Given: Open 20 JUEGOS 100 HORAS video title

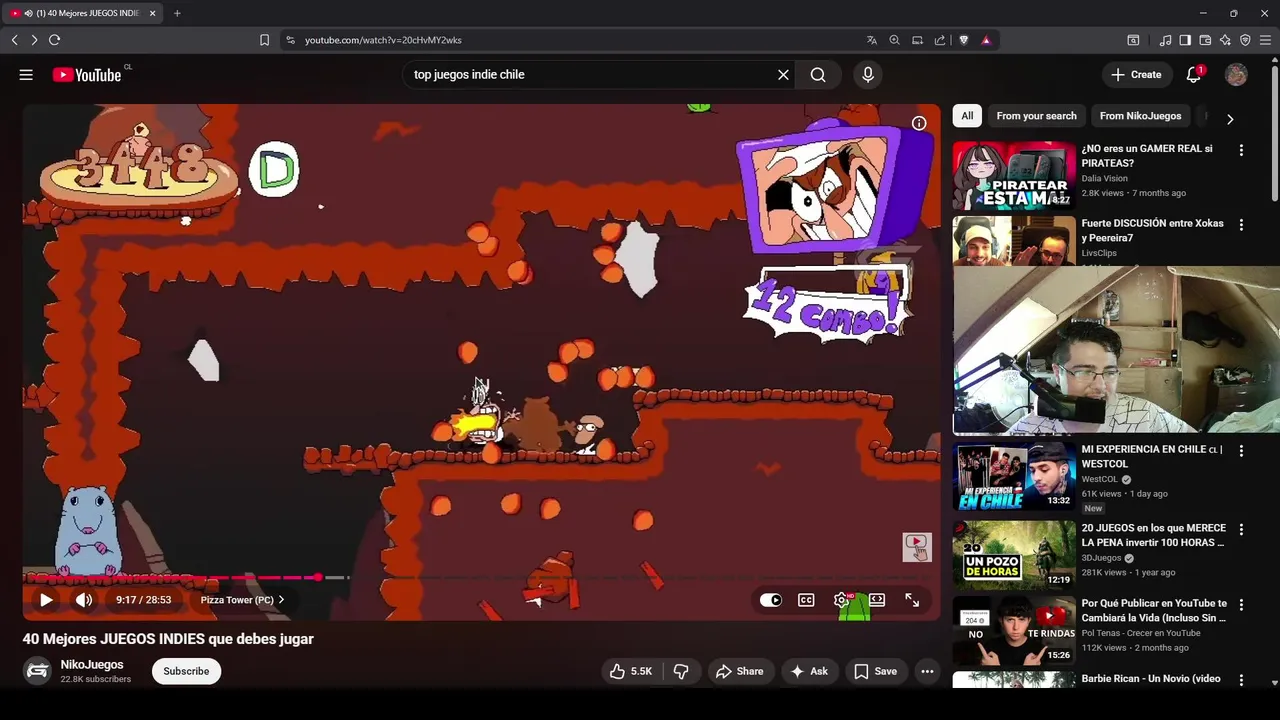Looking at the screenshot, I should [1153, 535].
